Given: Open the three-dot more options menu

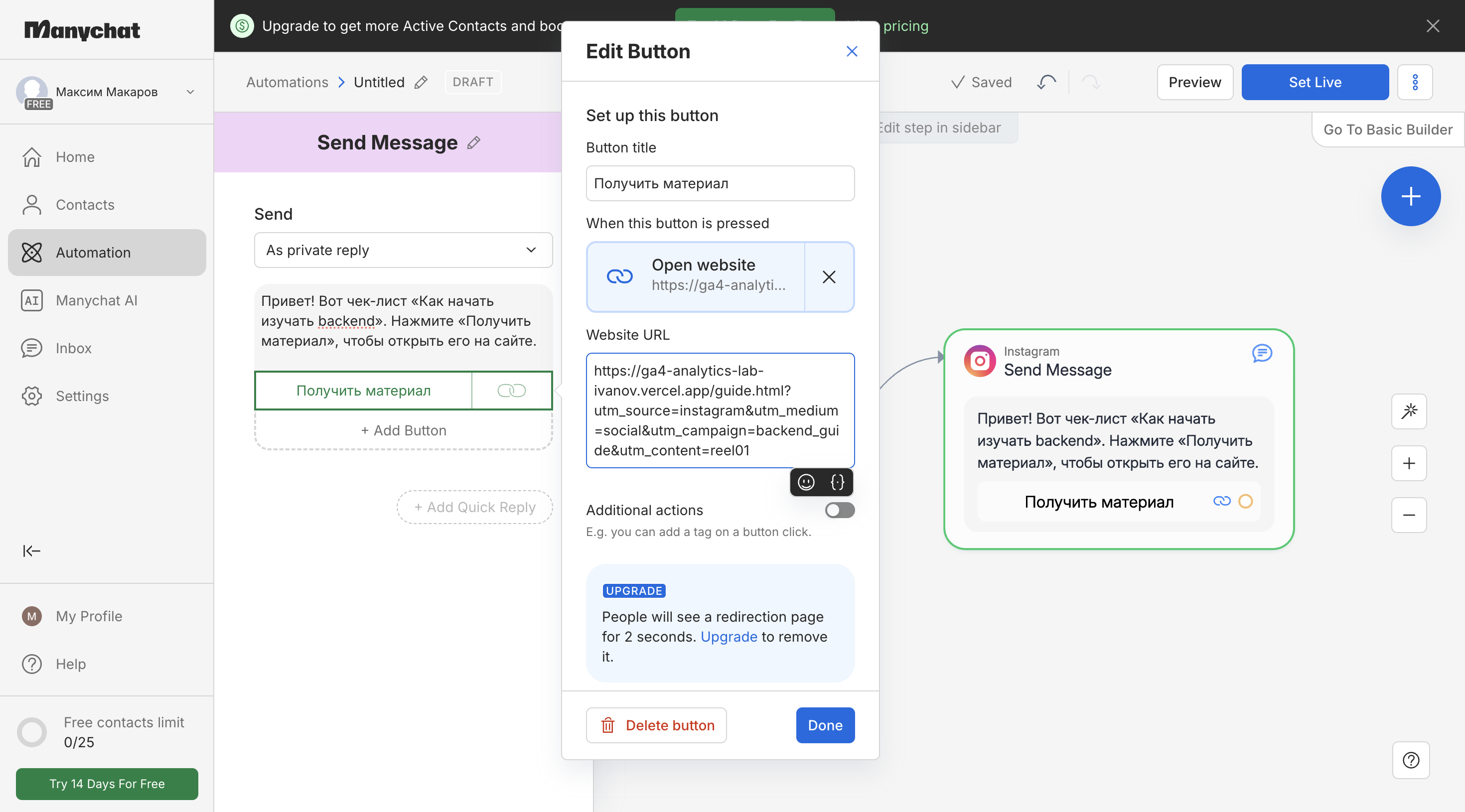Looking at the screenshot, I should (1414, 83).
